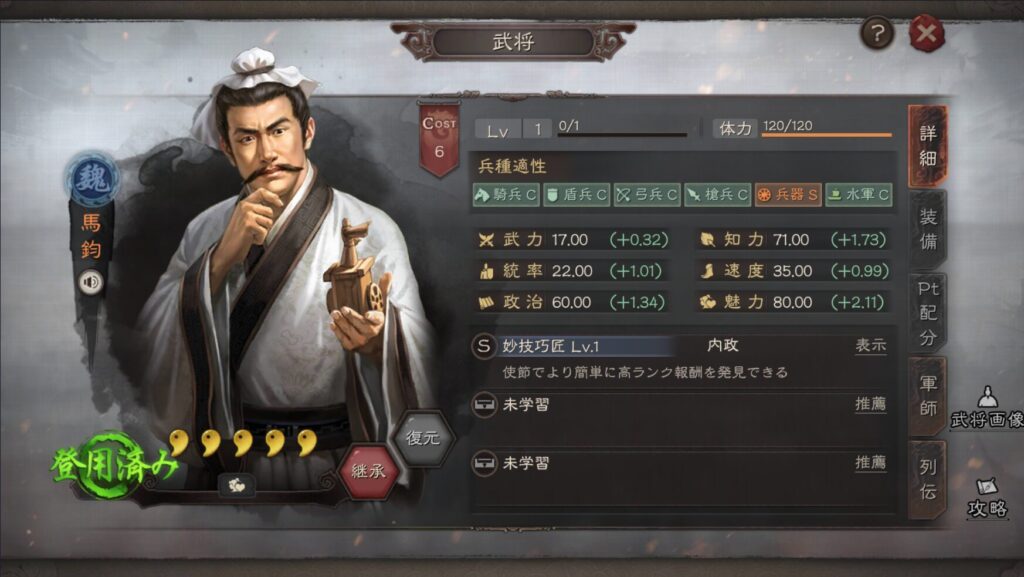Play the general's voice speaker icon
This screenshot has height=577, width=1024.
(91, 282)
